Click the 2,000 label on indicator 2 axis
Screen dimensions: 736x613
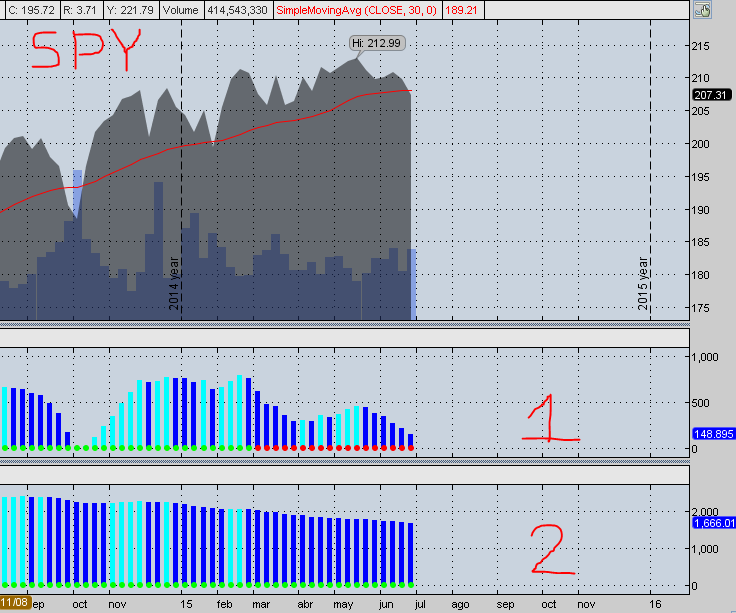pos(705,512)
